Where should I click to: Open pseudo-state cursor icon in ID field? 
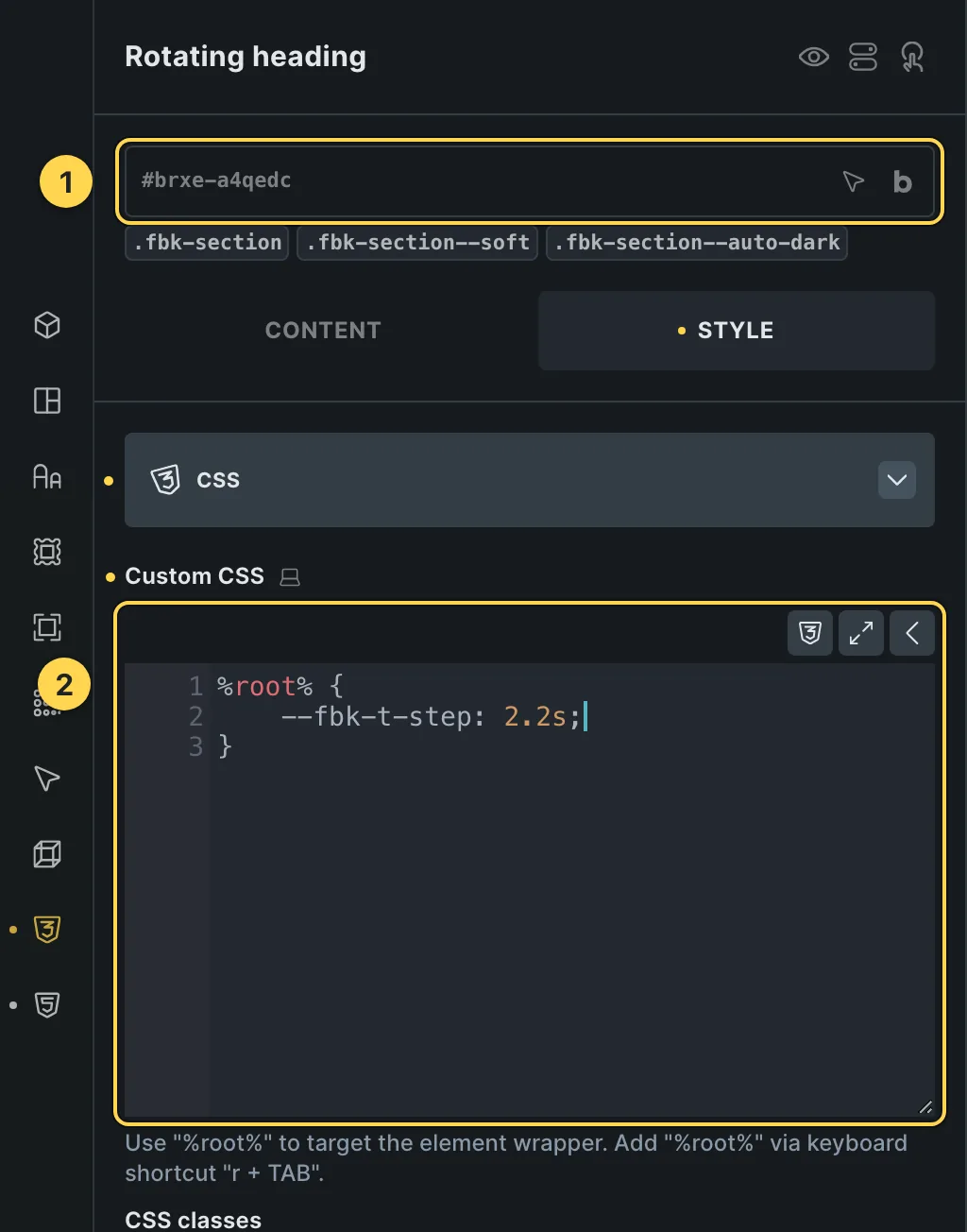click(x=854, y=181)
